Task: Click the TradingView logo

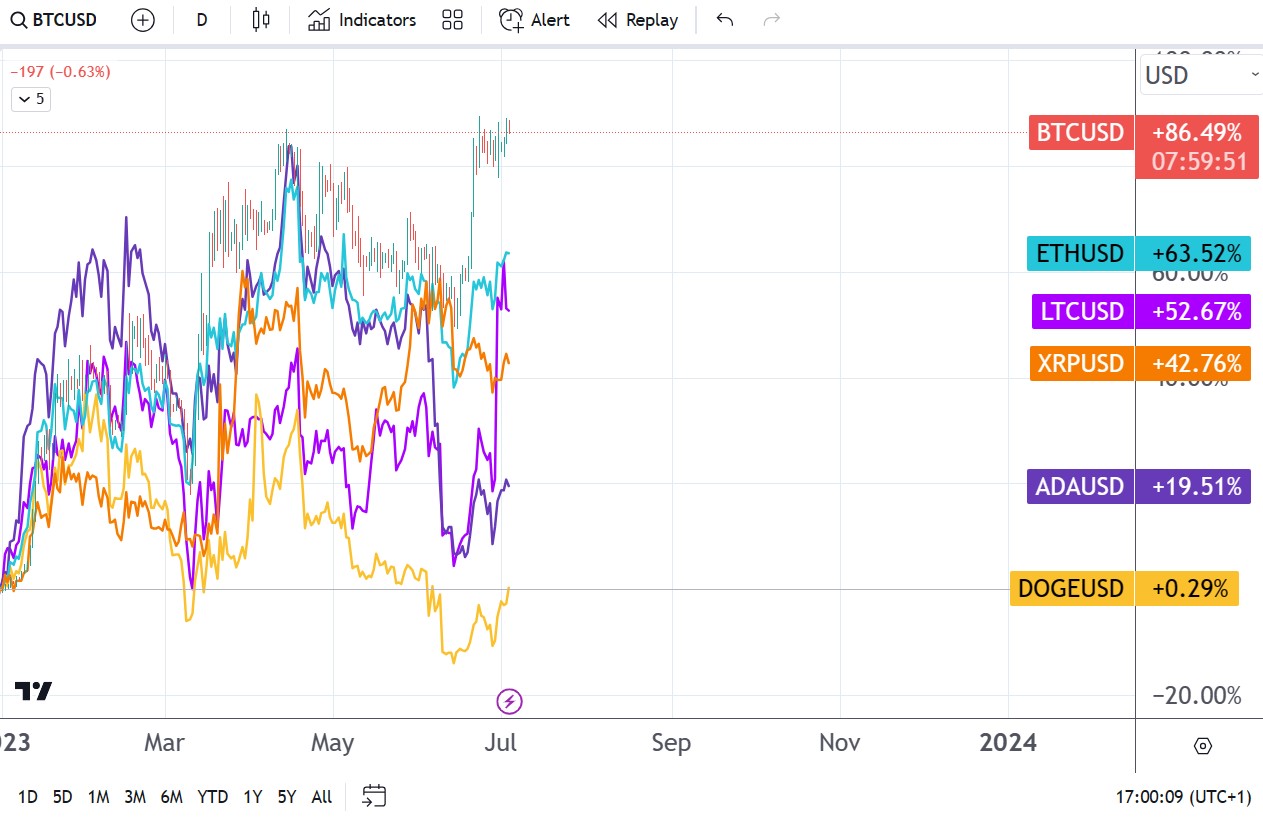Action: click(x=33, y=691)
